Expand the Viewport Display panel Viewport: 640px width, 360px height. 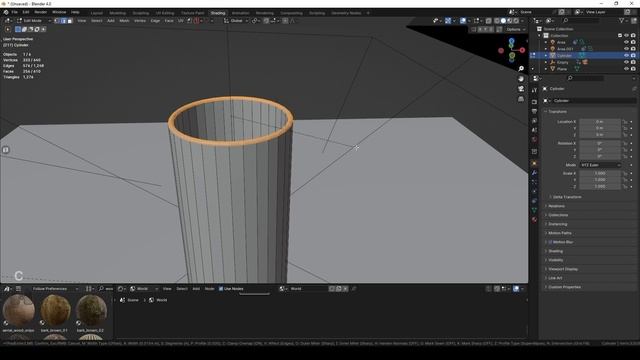pyautogui.click(x=563, y=269)
